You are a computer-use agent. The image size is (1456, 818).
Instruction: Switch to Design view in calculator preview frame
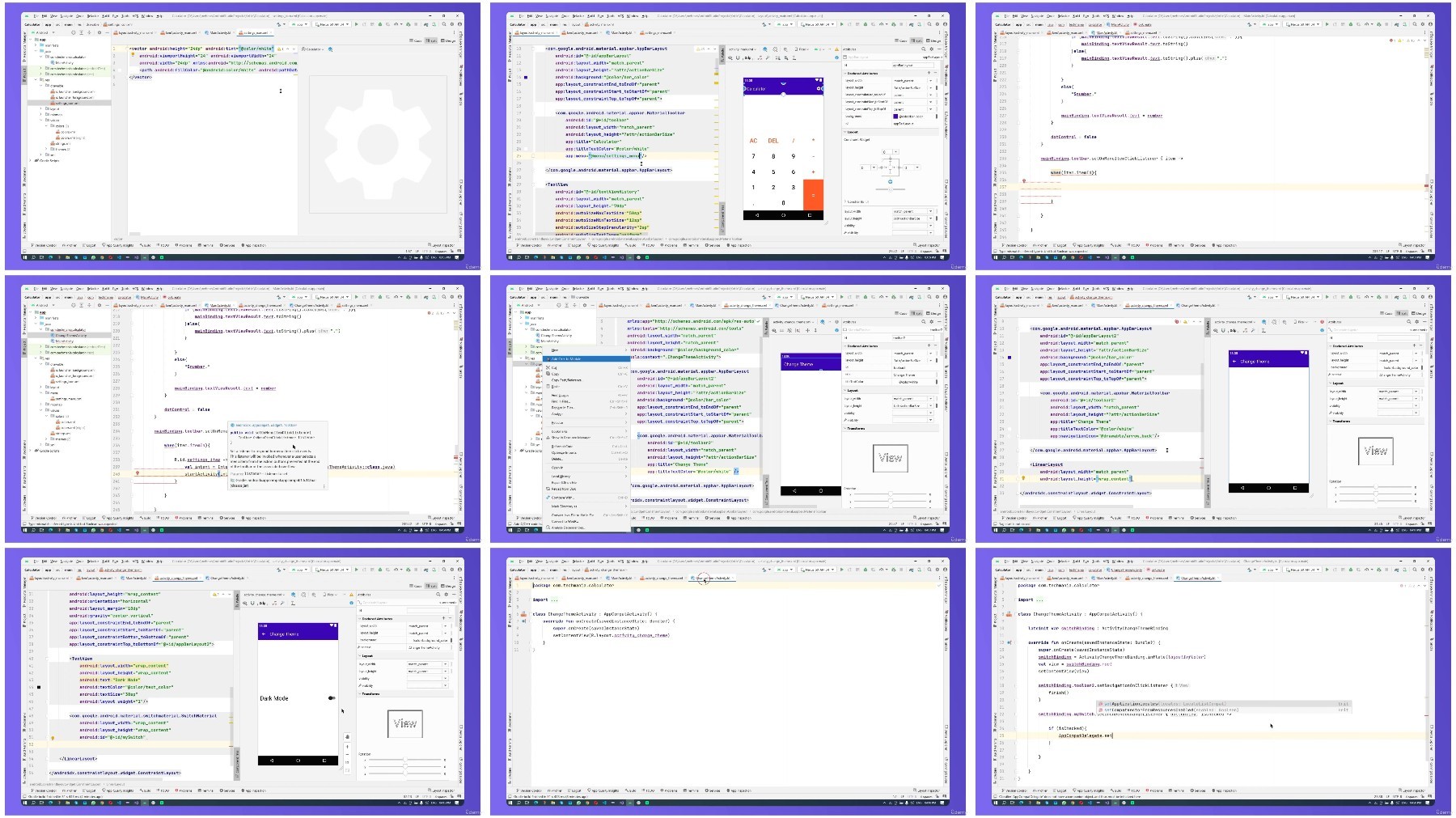pos(933,40)
